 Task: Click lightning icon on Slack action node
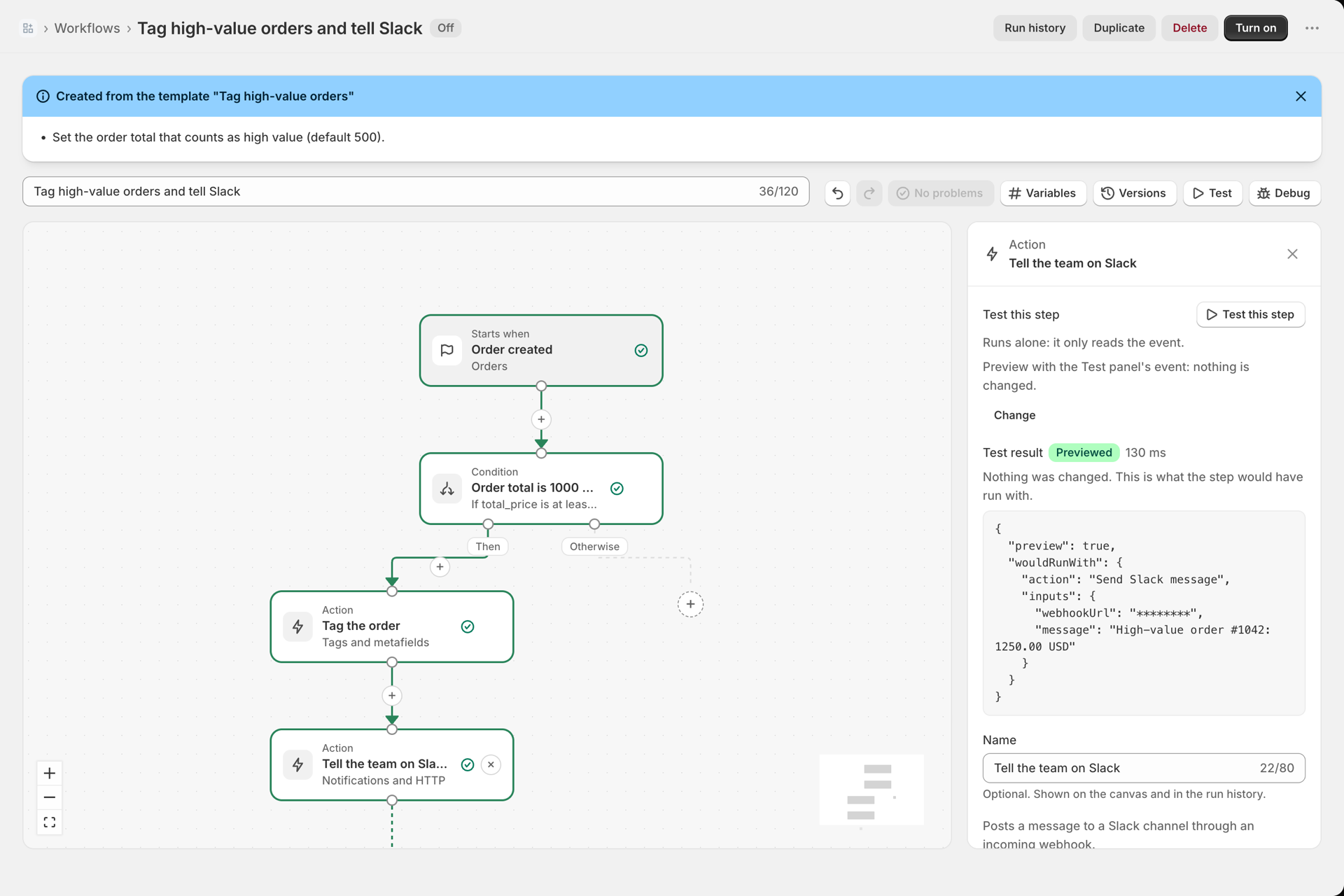pos(297,764)
